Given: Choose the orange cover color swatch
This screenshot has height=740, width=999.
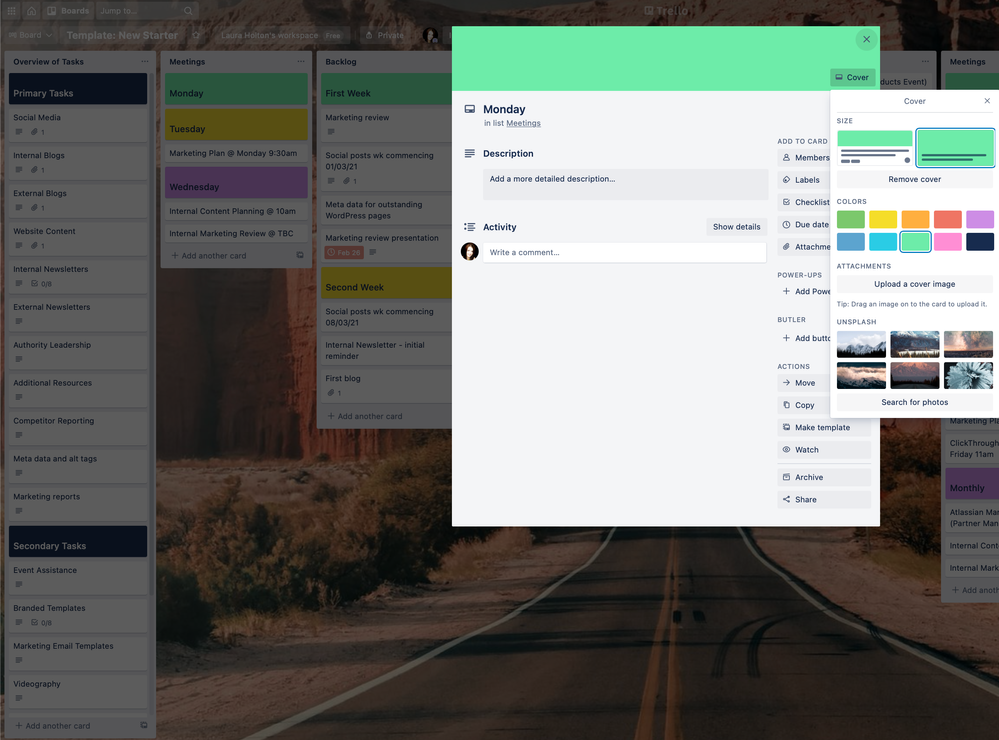Looking at the screenshot, I should tap(915, 219).
